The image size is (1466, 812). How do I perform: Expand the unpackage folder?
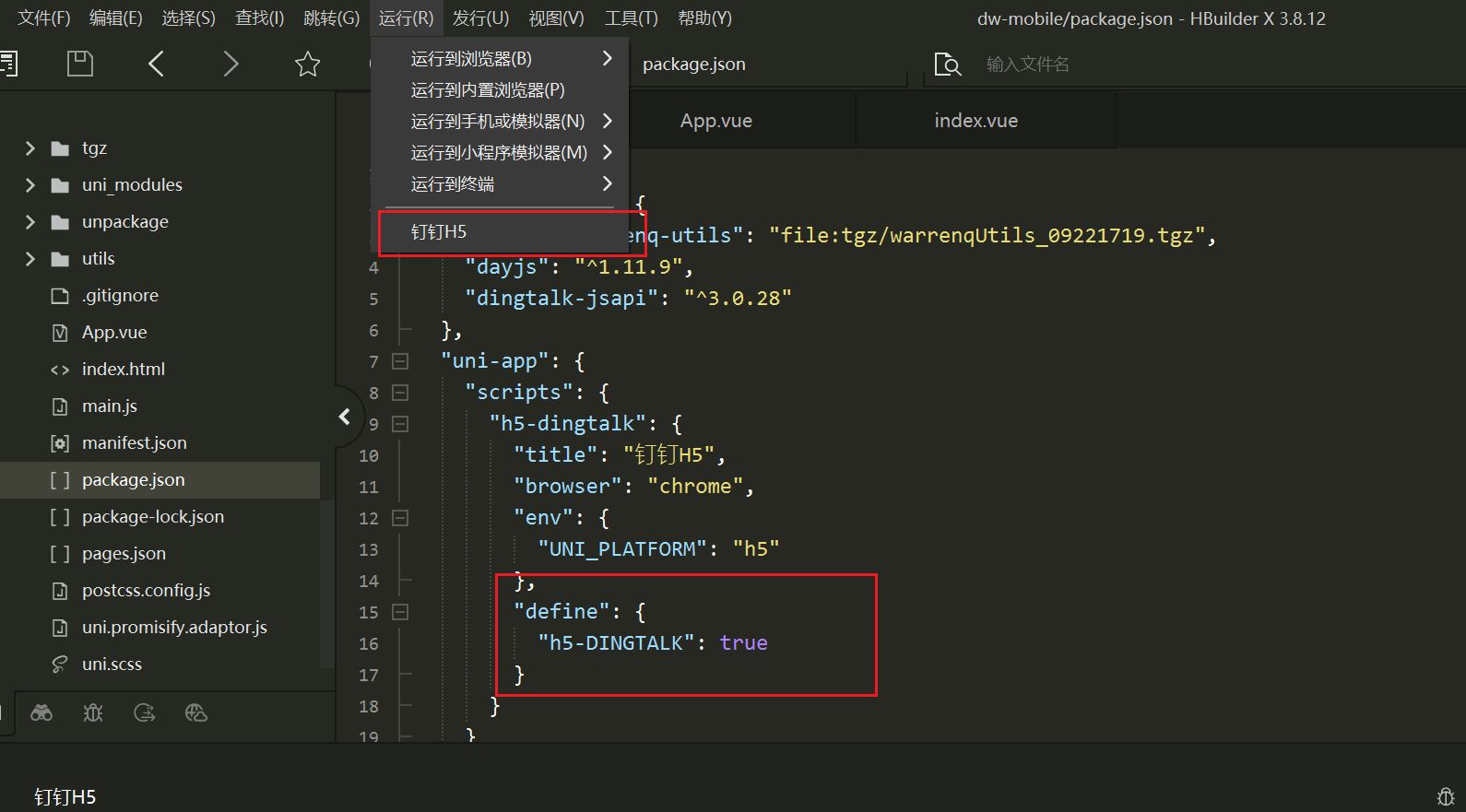(x=30, y=222)
